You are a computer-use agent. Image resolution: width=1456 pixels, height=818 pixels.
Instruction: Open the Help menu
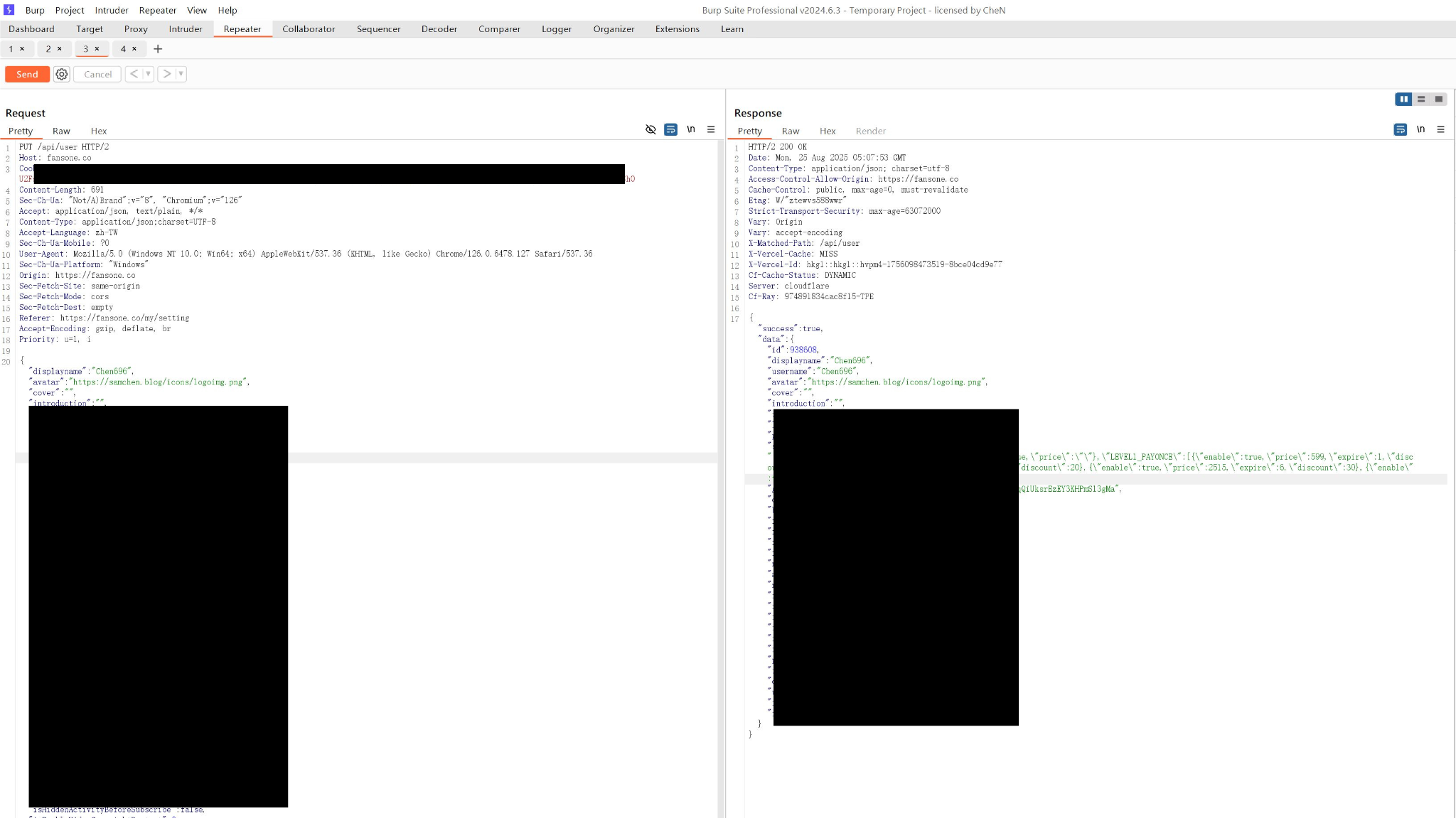[x=227, y=10]
